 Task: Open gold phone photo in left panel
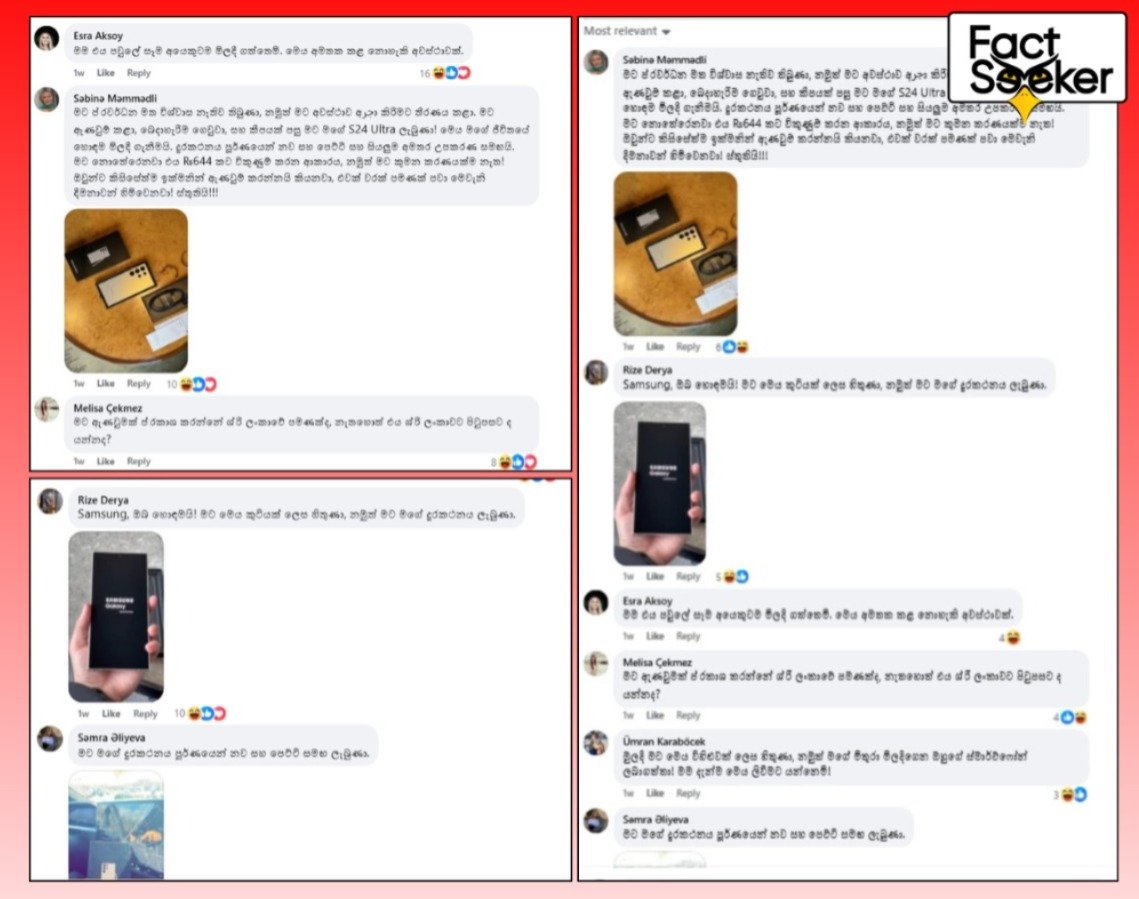tap(126, 290)
